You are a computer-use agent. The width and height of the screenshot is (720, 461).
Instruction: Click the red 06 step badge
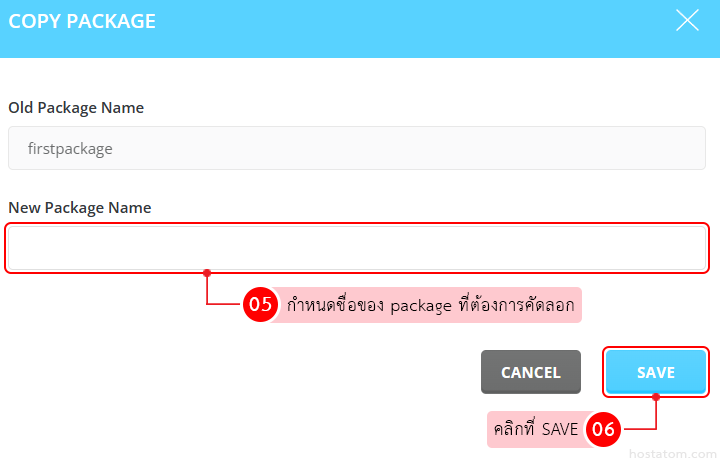click(603, 429)
